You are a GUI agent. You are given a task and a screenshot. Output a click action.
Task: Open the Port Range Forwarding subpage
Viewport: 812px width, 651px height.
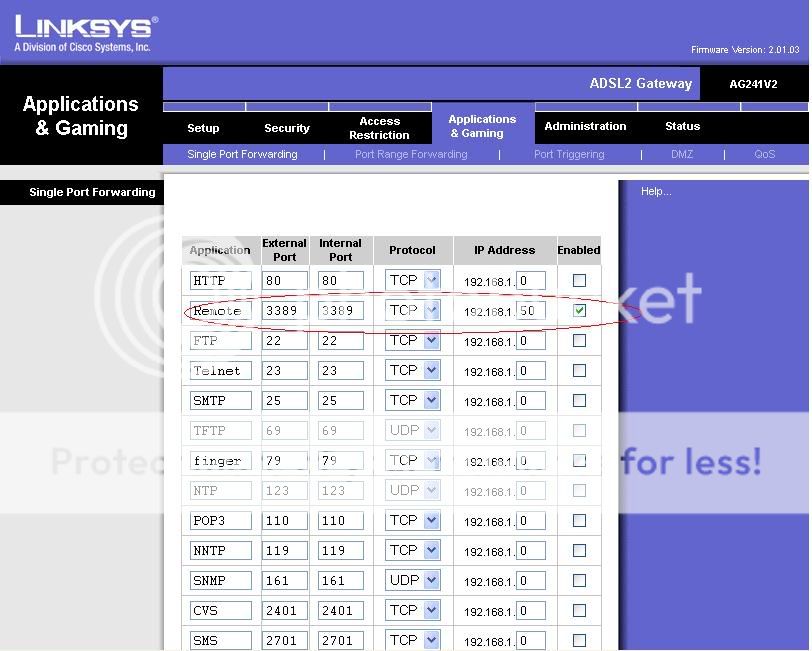click(411, 155)
